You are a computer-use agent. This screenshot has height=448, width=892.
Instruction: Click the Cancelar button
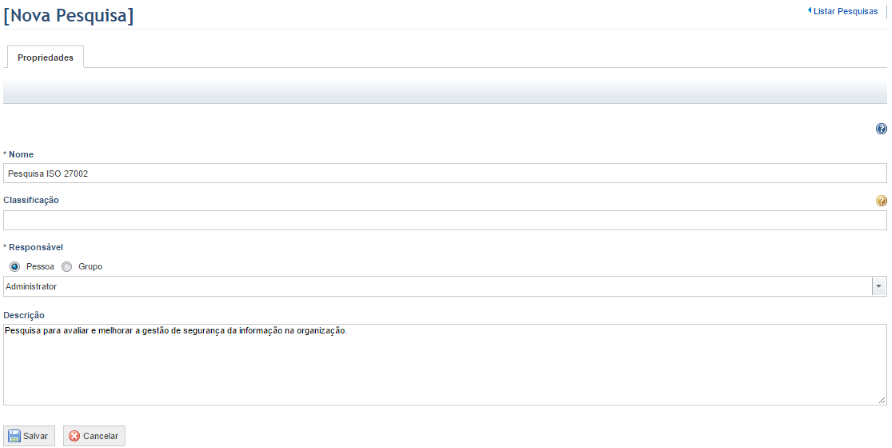(94, 436)
